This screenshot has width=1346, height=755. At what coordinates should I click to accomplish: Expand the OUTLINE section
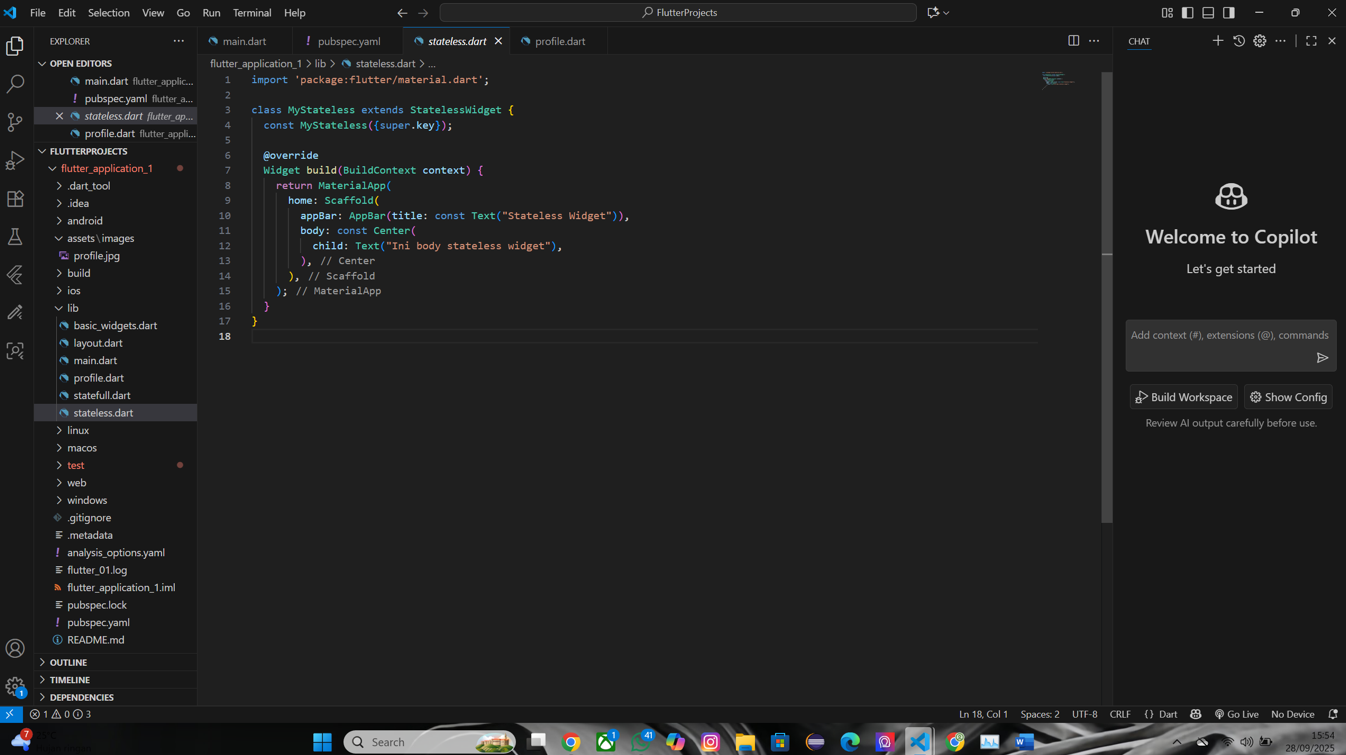66,662
